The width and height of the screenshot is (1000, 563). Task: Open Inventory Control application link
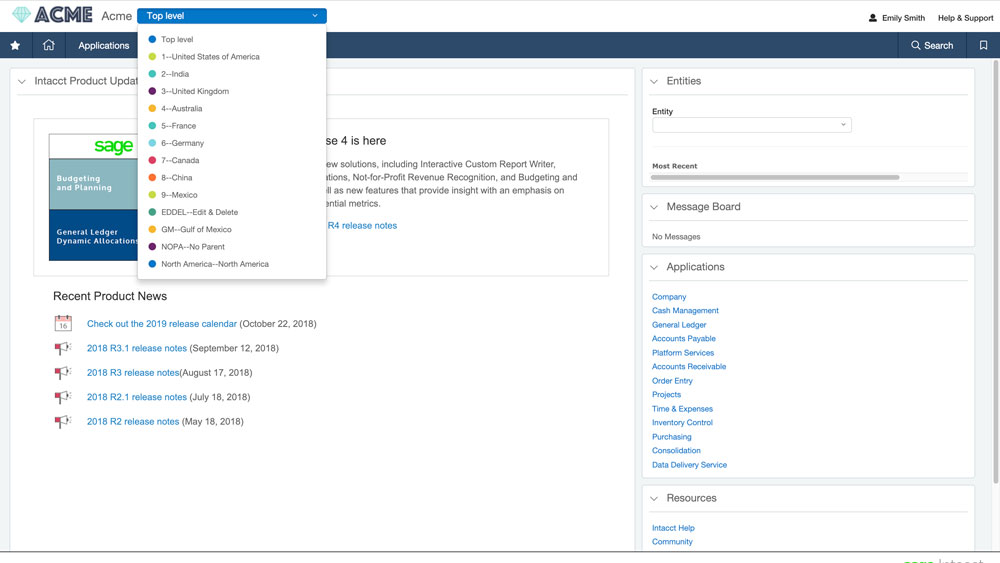[x=682, y=423]
